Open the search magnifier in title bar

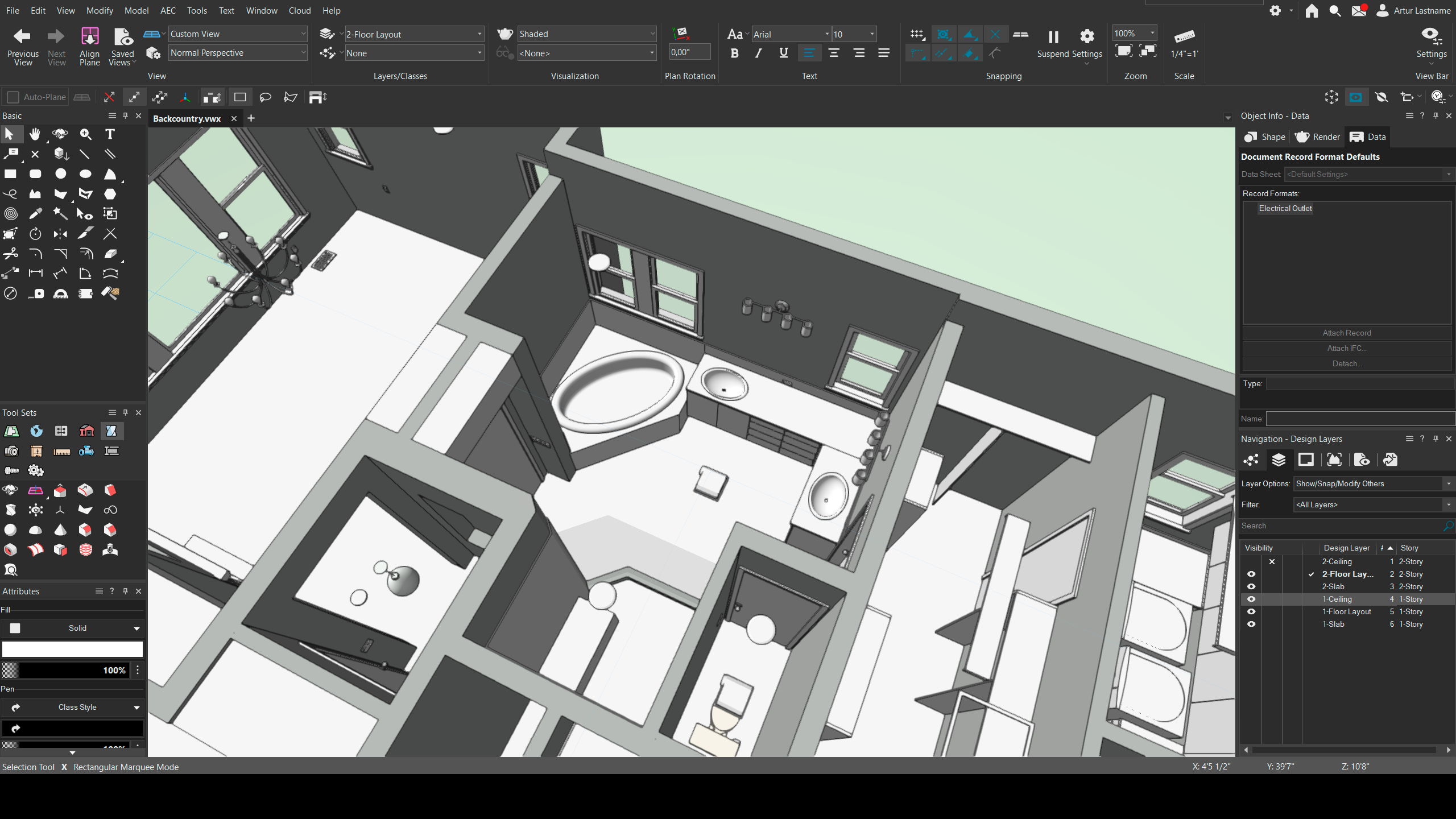(x=1335, y=11)
